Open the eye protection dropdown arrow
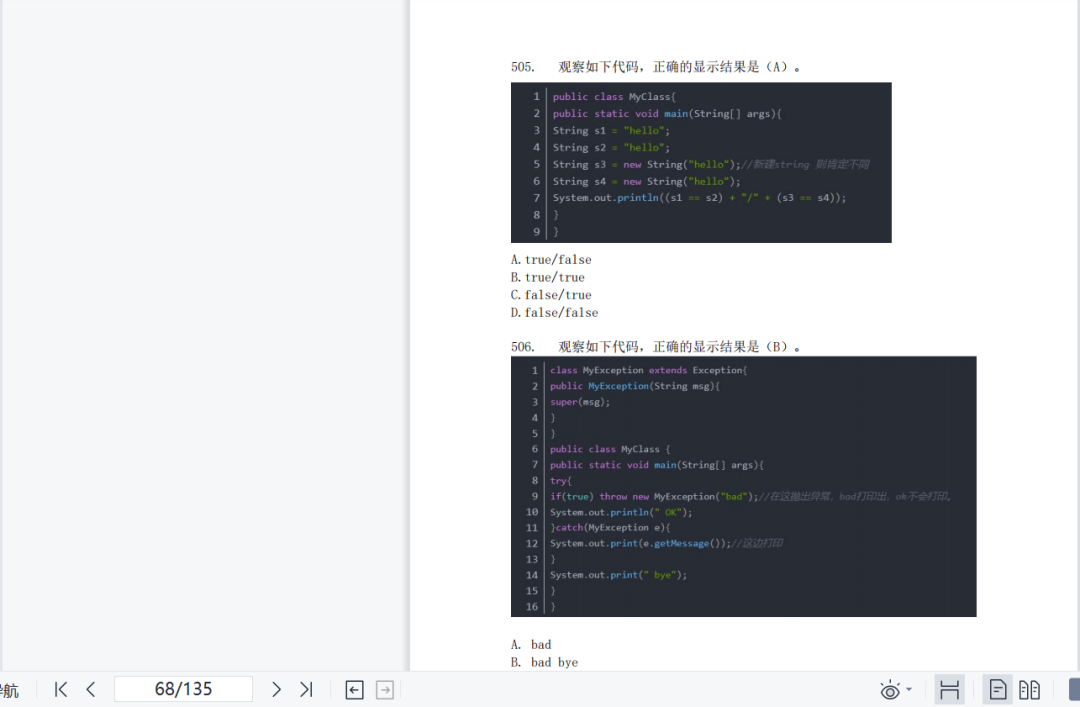The width and height of the screenshot is (1080, 707). coord(909,689)
